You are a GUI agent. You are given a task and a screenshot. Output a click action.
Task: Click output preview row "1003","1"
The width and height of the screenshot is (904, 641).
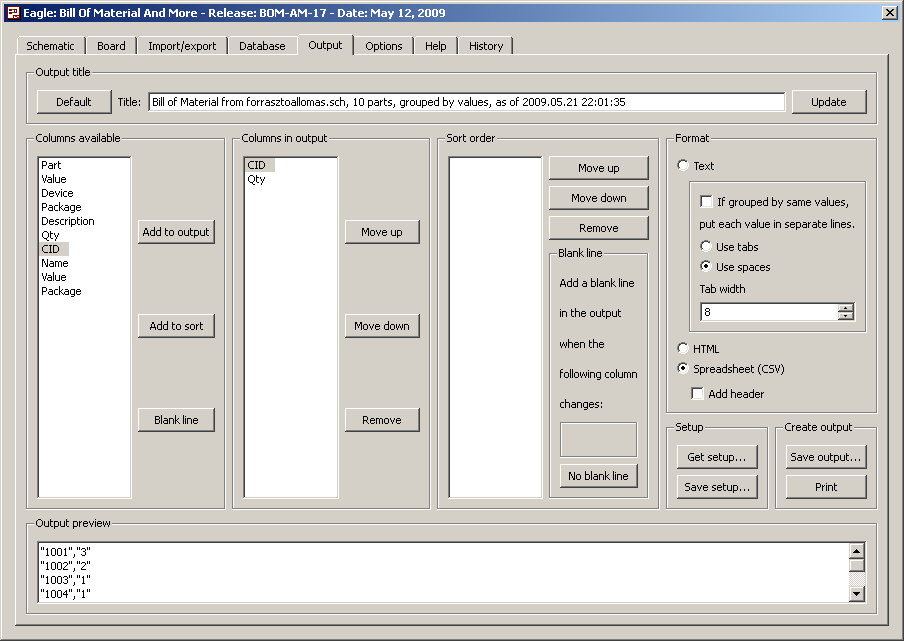pos(66,580)
